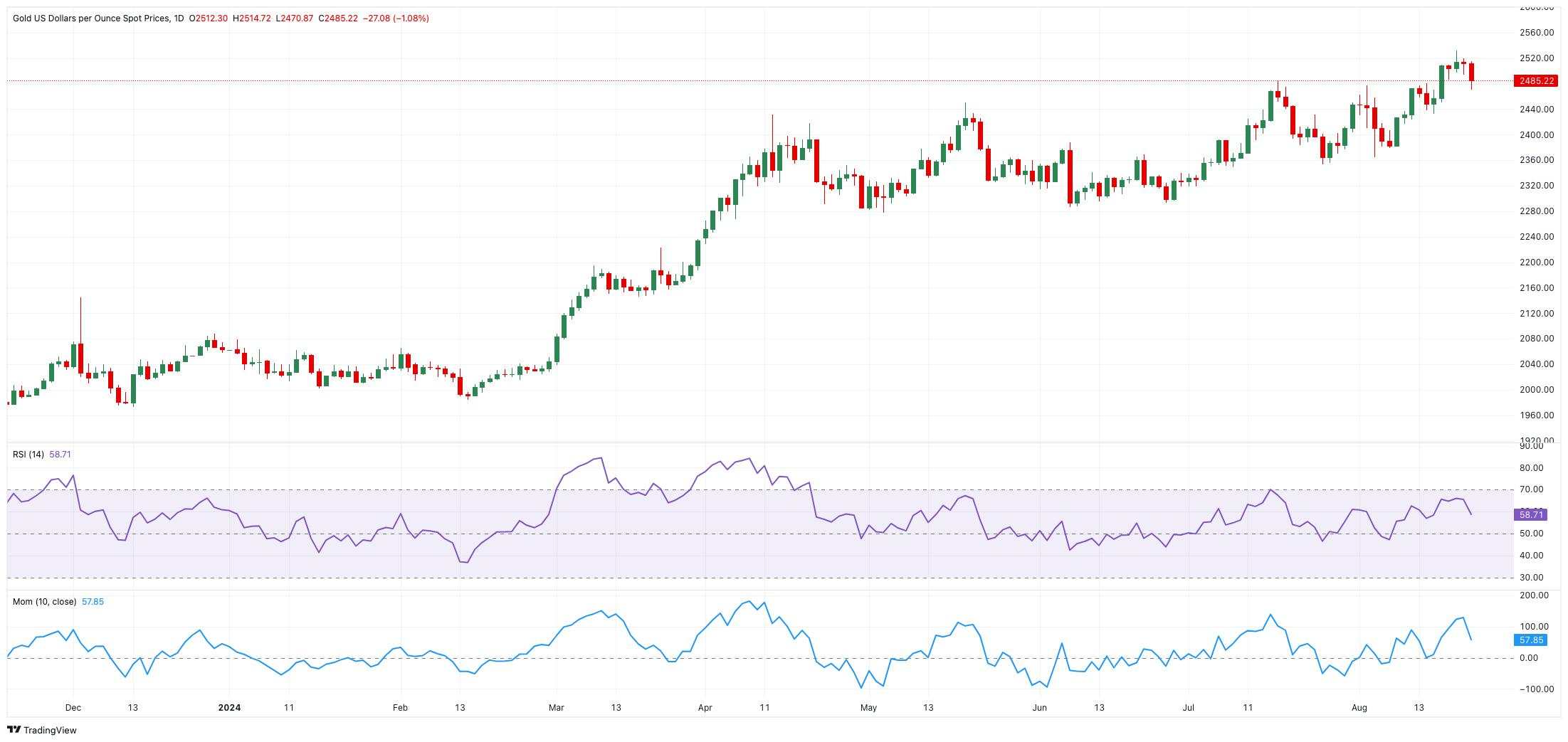1568x742 pixels.
Task: Click the 58.71 value beside RSI (14)
Action: (x=60, y=455)
